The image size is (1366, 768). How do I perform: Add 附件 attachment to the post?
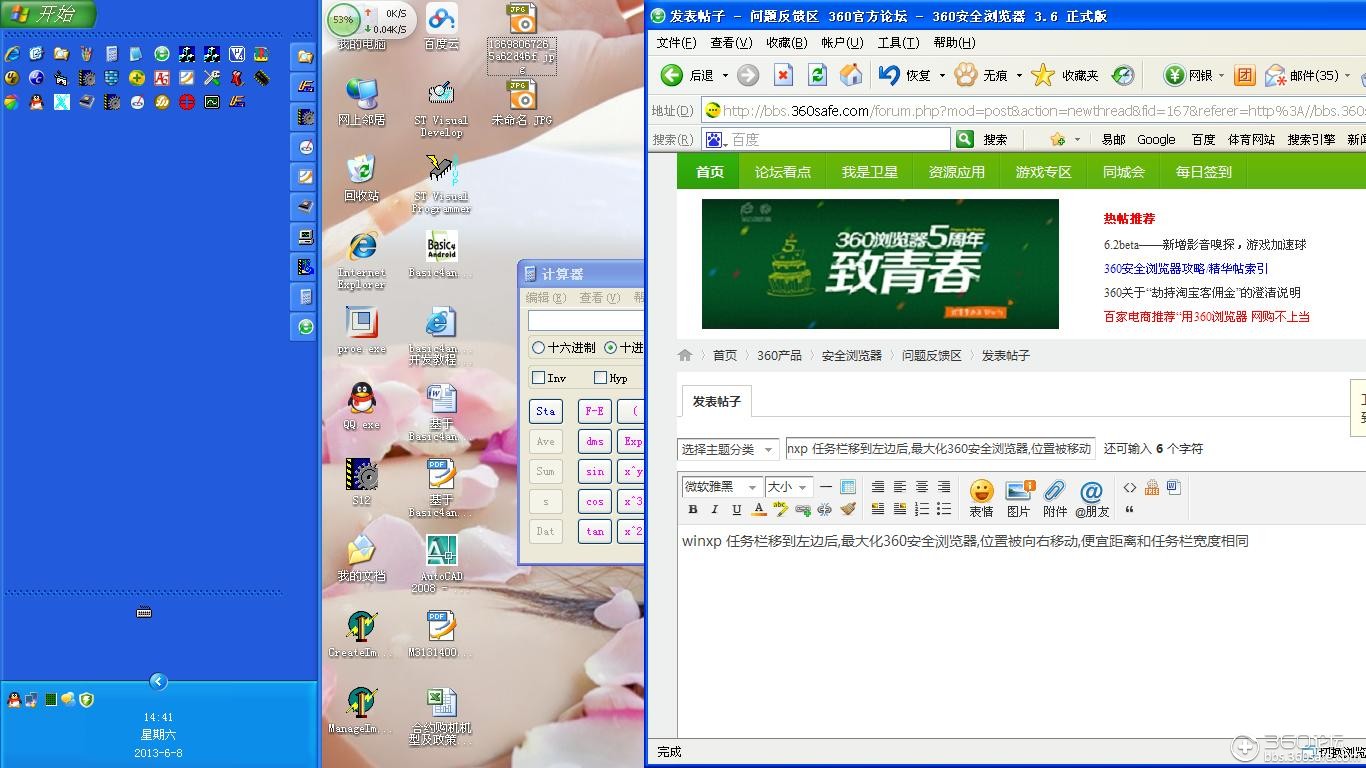point(1055,497)
